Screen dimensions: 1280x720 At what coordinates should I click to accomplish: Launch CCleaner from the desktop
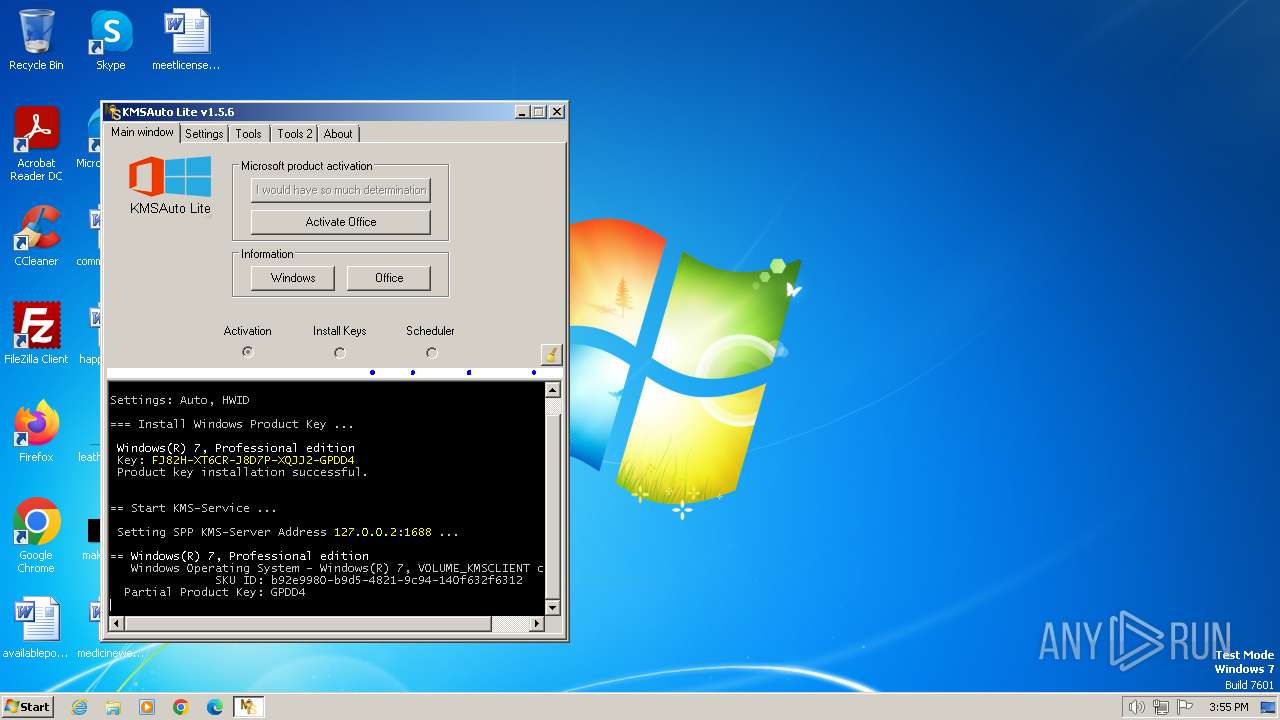36,236
